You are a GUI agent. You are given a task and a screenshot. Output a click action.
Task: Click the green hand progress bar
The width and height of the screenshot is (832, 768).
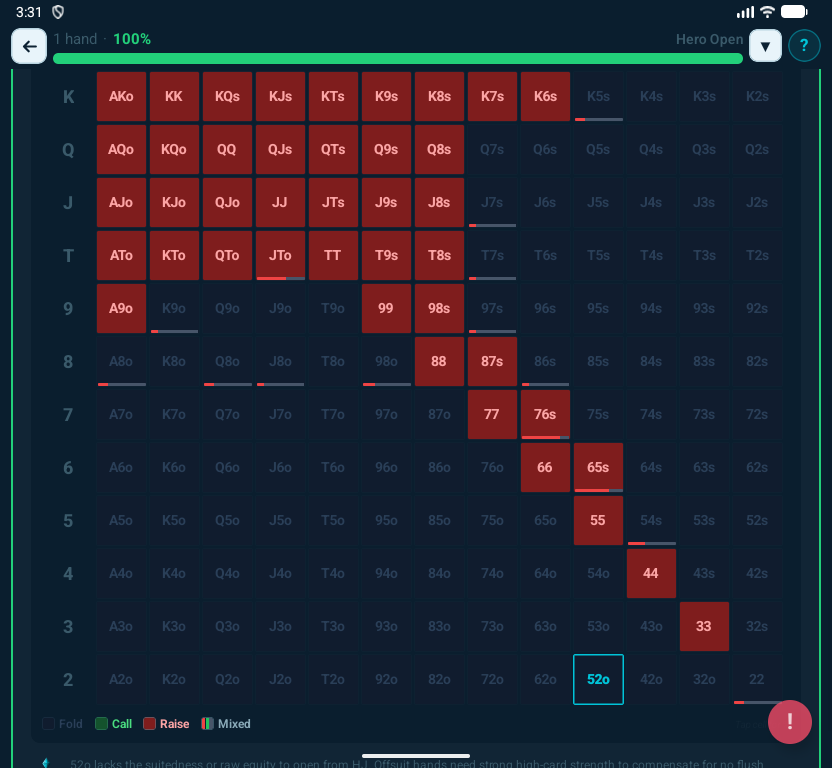397,59
